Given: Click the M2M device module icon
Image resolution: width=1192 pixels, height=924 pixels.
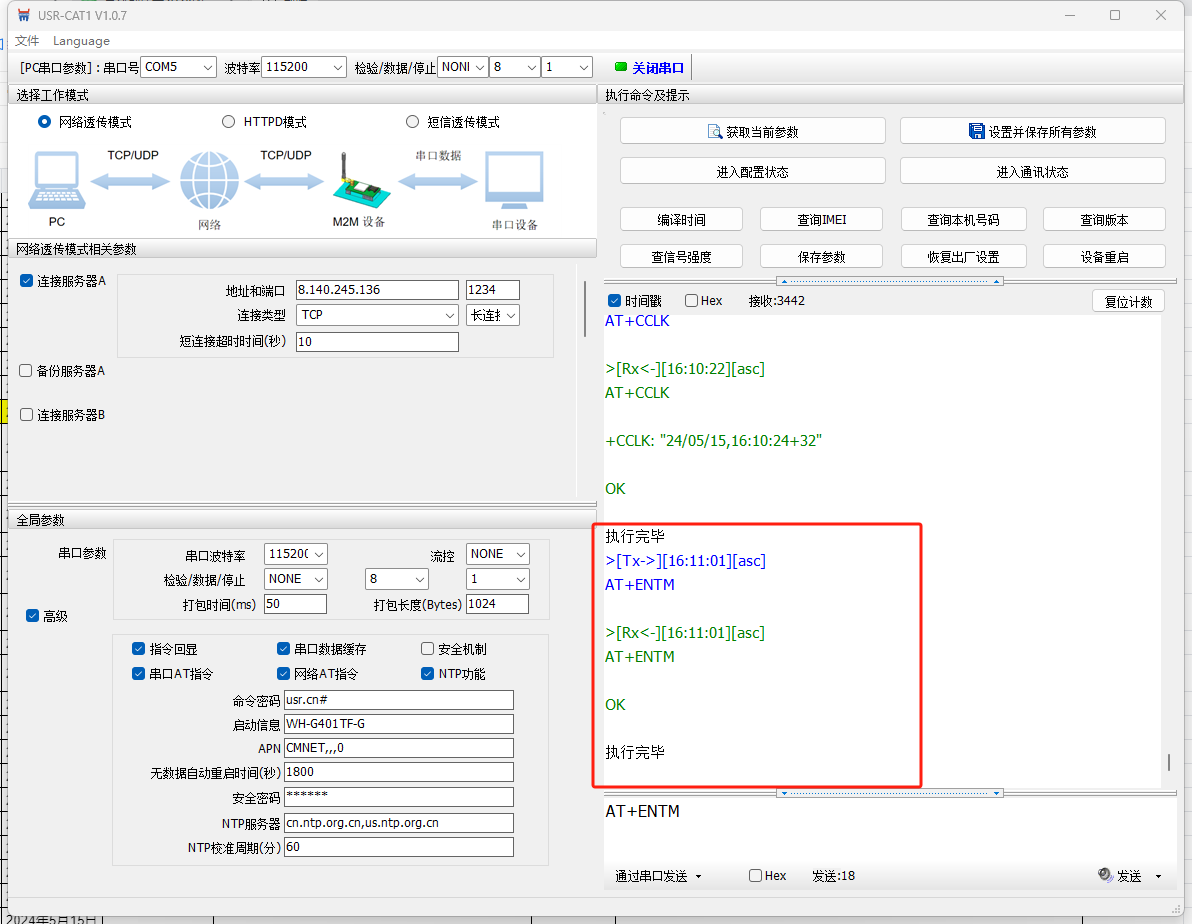Looking at the screenshot, I should tap(356, 184).
